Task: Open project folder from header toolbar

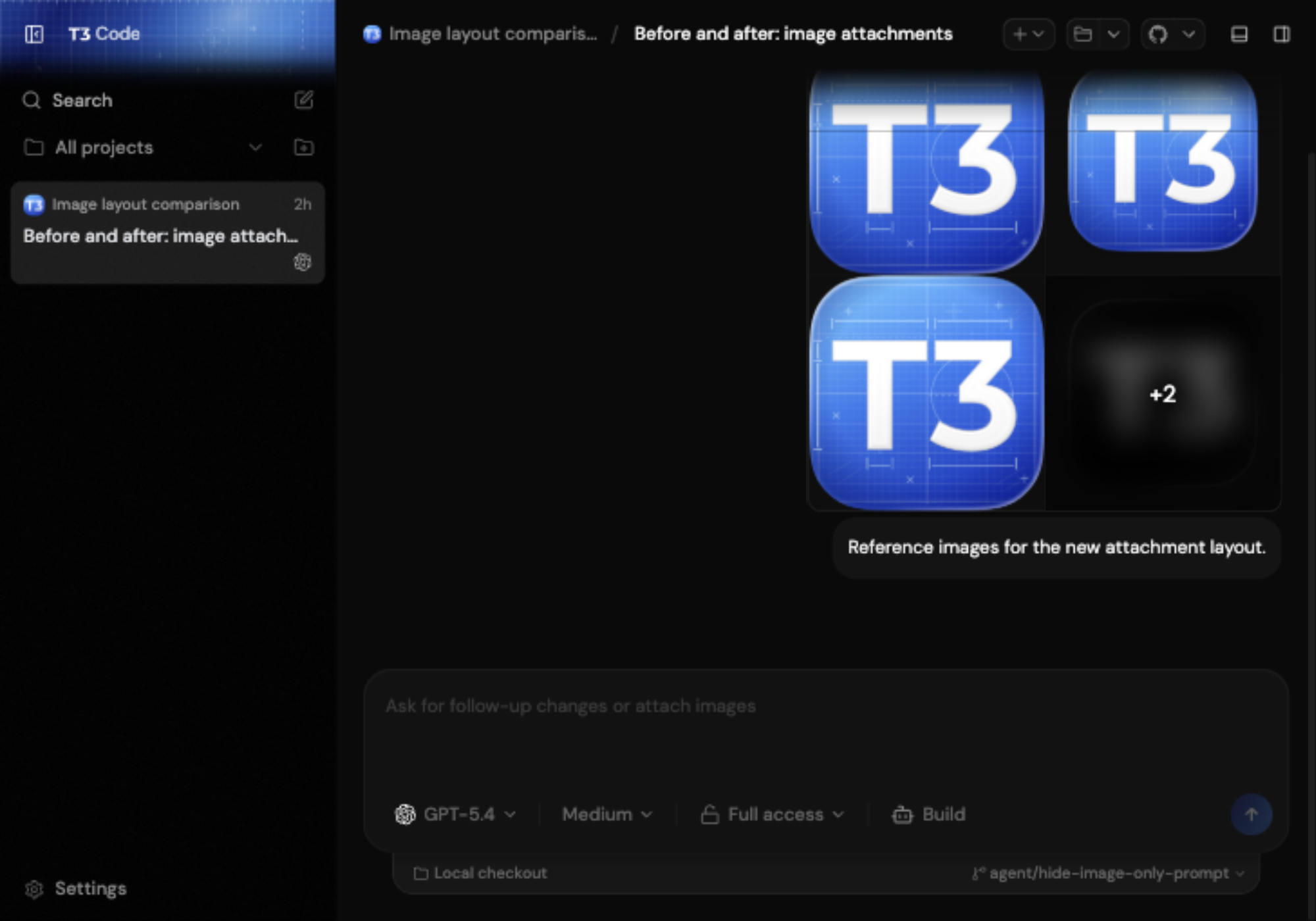Action: 1082,34
